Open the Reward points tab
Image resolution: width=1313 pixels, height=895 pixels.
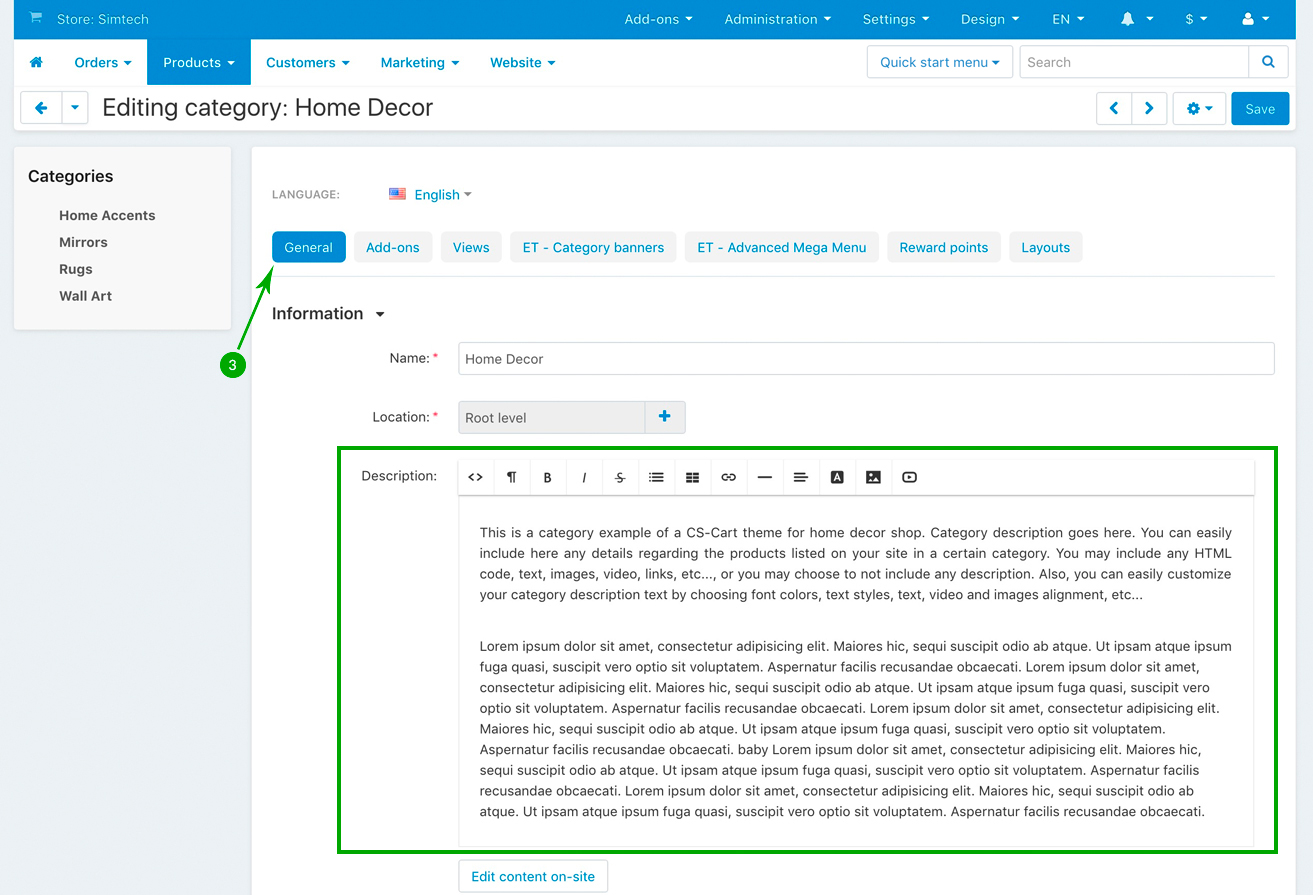(943, 247)
